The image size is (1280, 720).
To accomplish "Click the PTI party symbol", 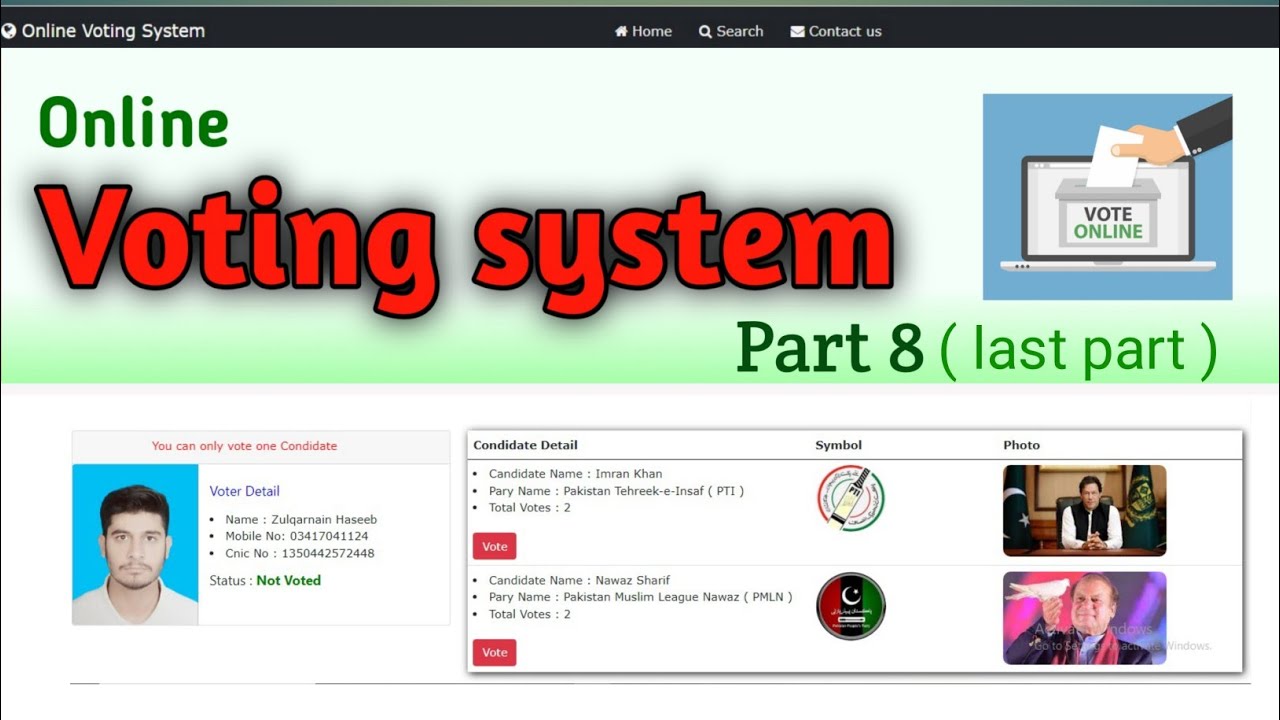I will point(850,498).
